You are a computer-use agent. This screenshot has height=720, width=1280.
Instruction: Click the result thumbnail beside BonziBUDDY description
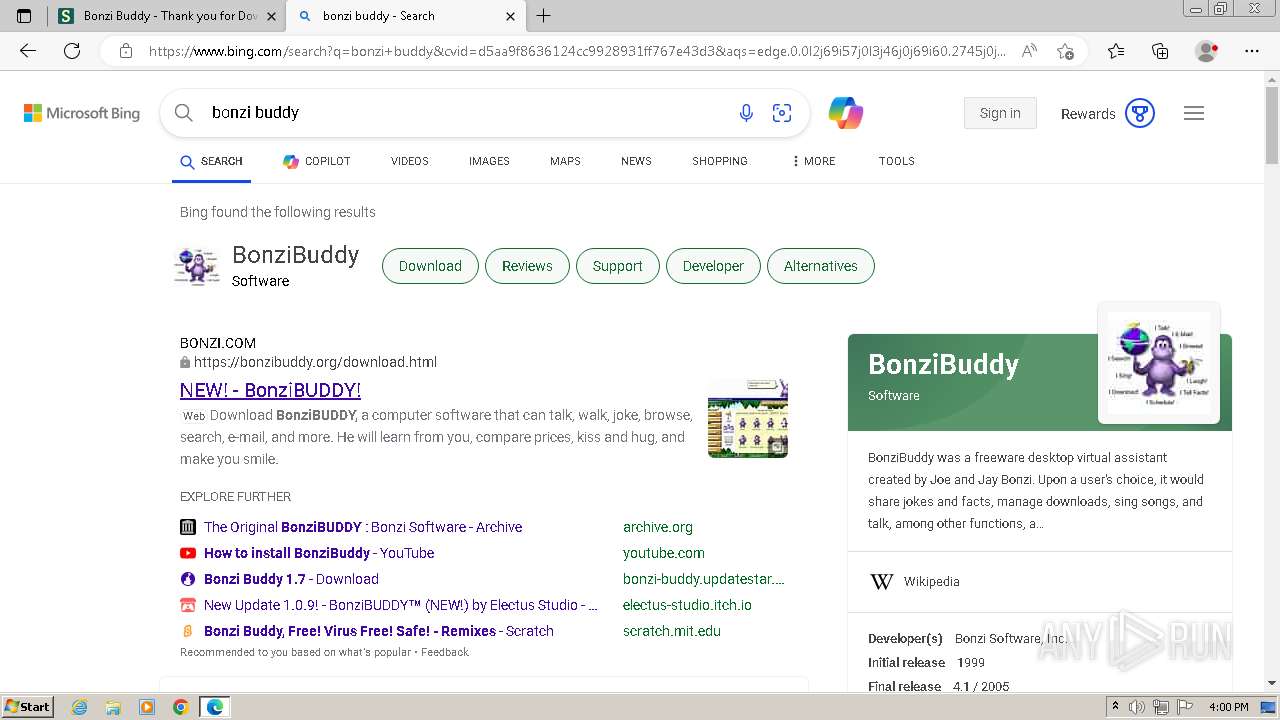(x=748, y=418)
